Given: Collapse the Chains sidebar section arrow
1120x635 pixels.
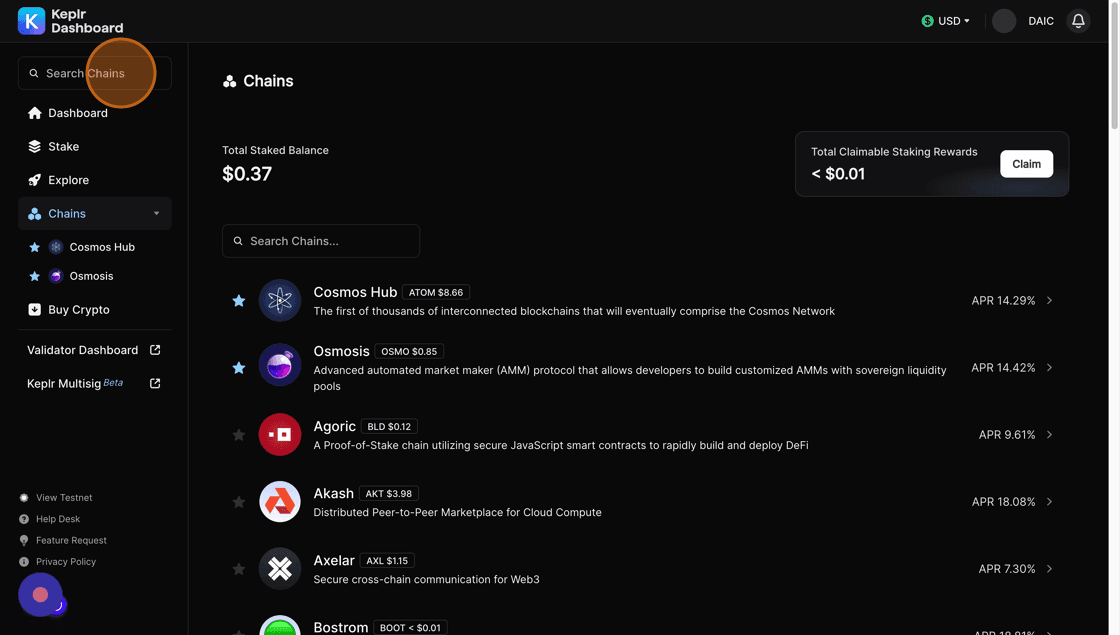Looking at the screenshot, I should point(156,214).
